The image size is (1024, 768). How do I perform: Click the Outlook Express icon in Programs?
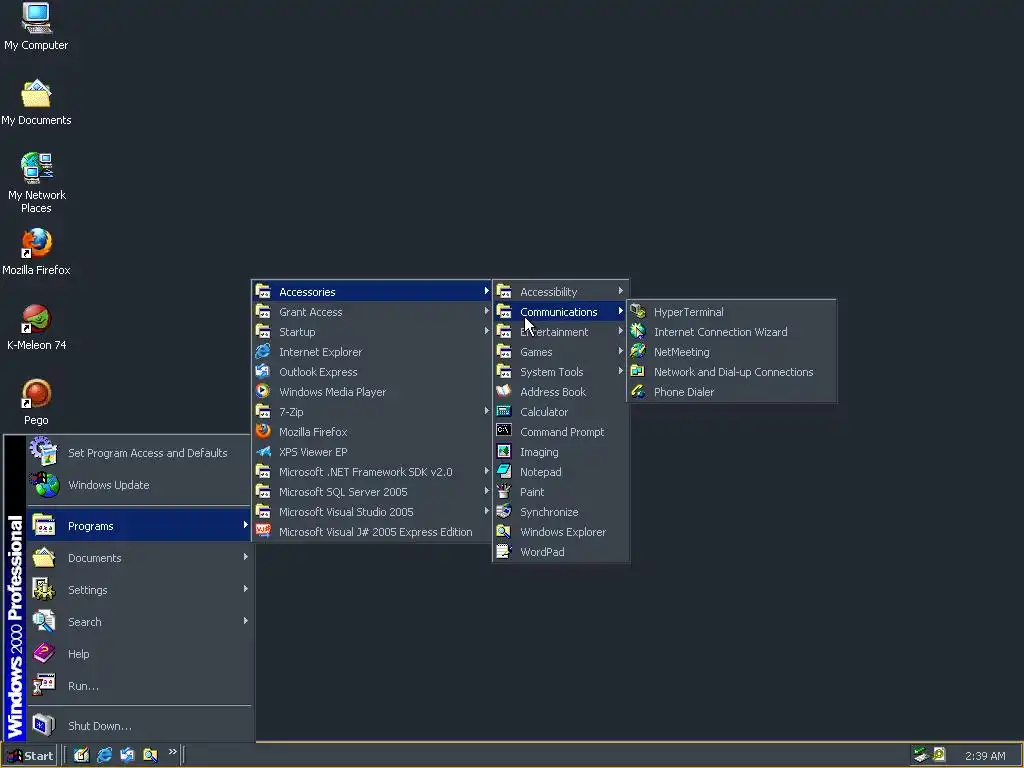pos(263,372)
